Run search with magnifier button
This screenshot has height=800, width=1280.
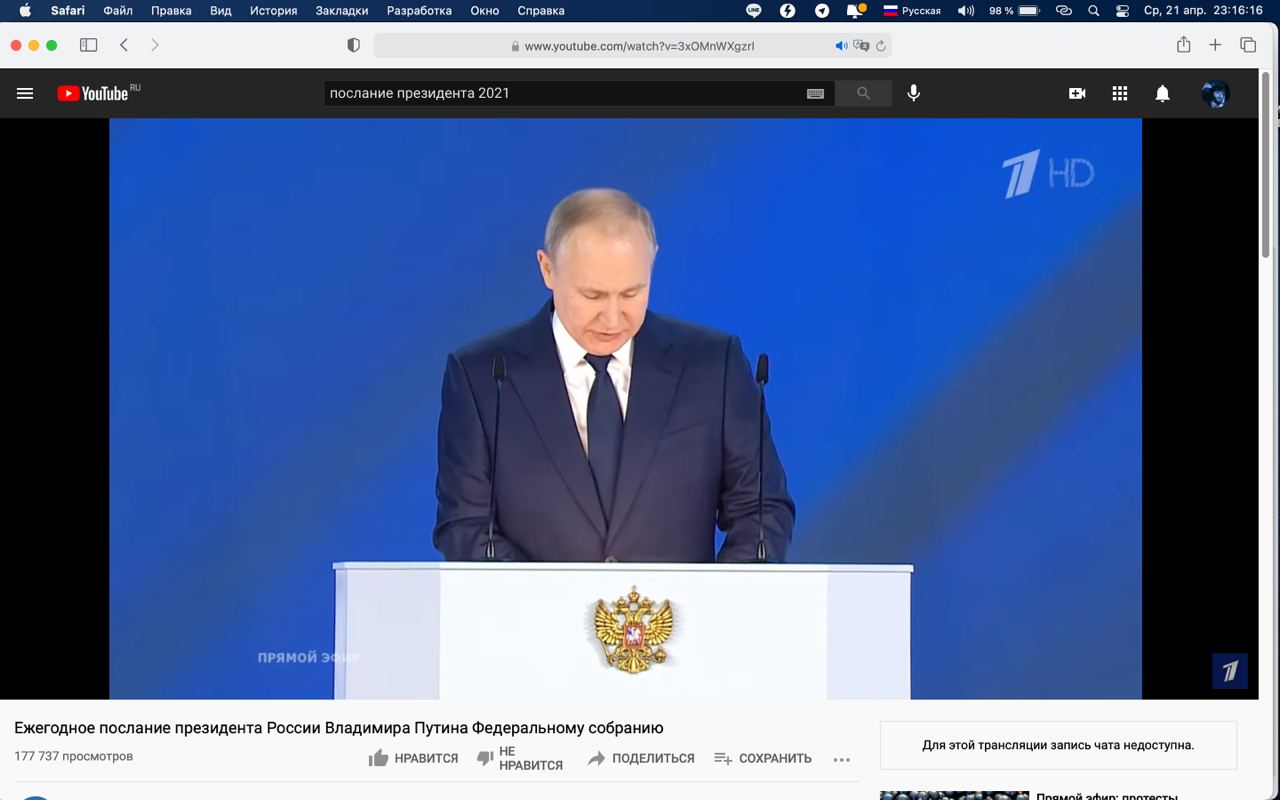[863, 93]
